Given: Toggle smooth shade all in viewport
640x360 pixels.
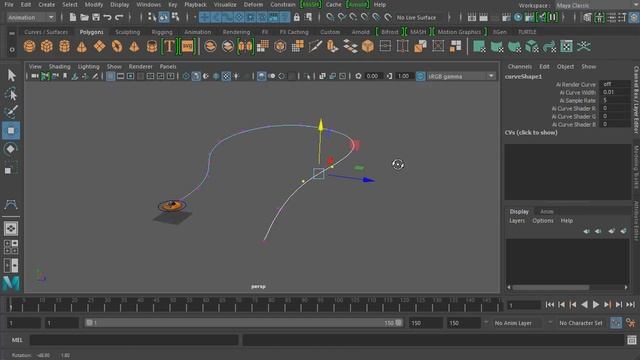Looking at the screenshot, I should coord(196,76).
